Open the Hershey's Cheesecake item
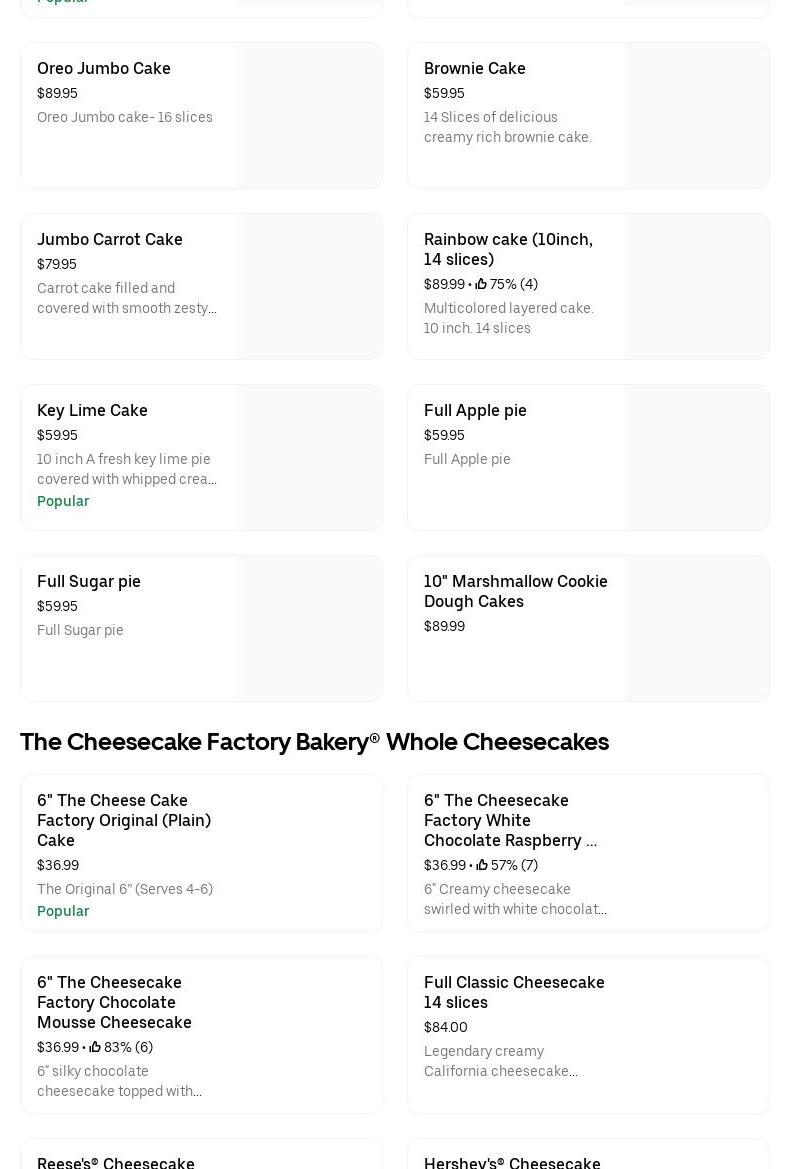 (512, 1160)
